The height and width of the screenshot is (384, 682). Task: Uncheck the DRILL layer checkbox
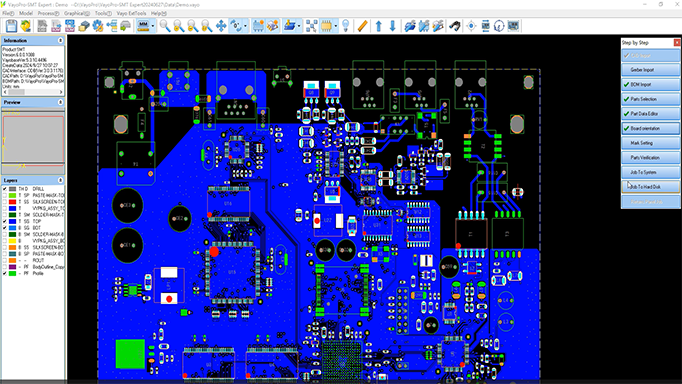pyautogui.click(x=5, y=189)
